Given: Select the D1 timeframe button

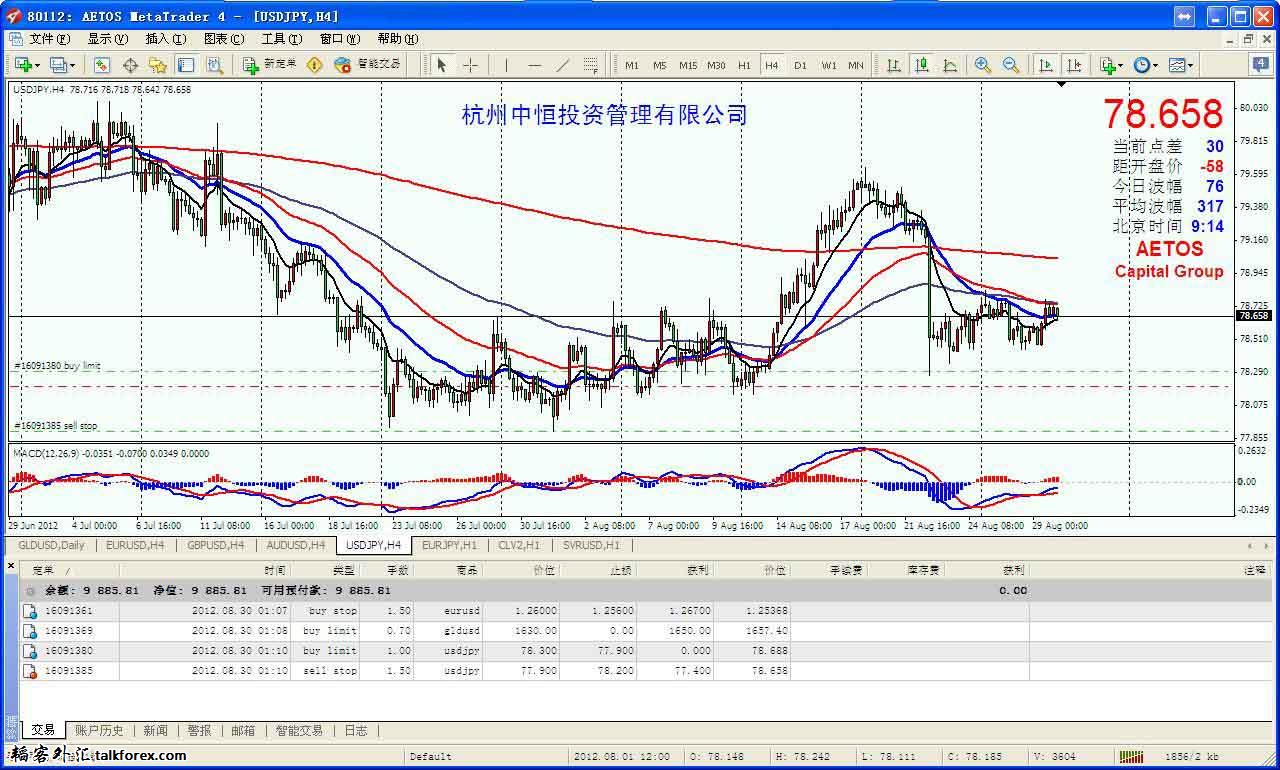Looking at the screenshot, I should point(800,65).
